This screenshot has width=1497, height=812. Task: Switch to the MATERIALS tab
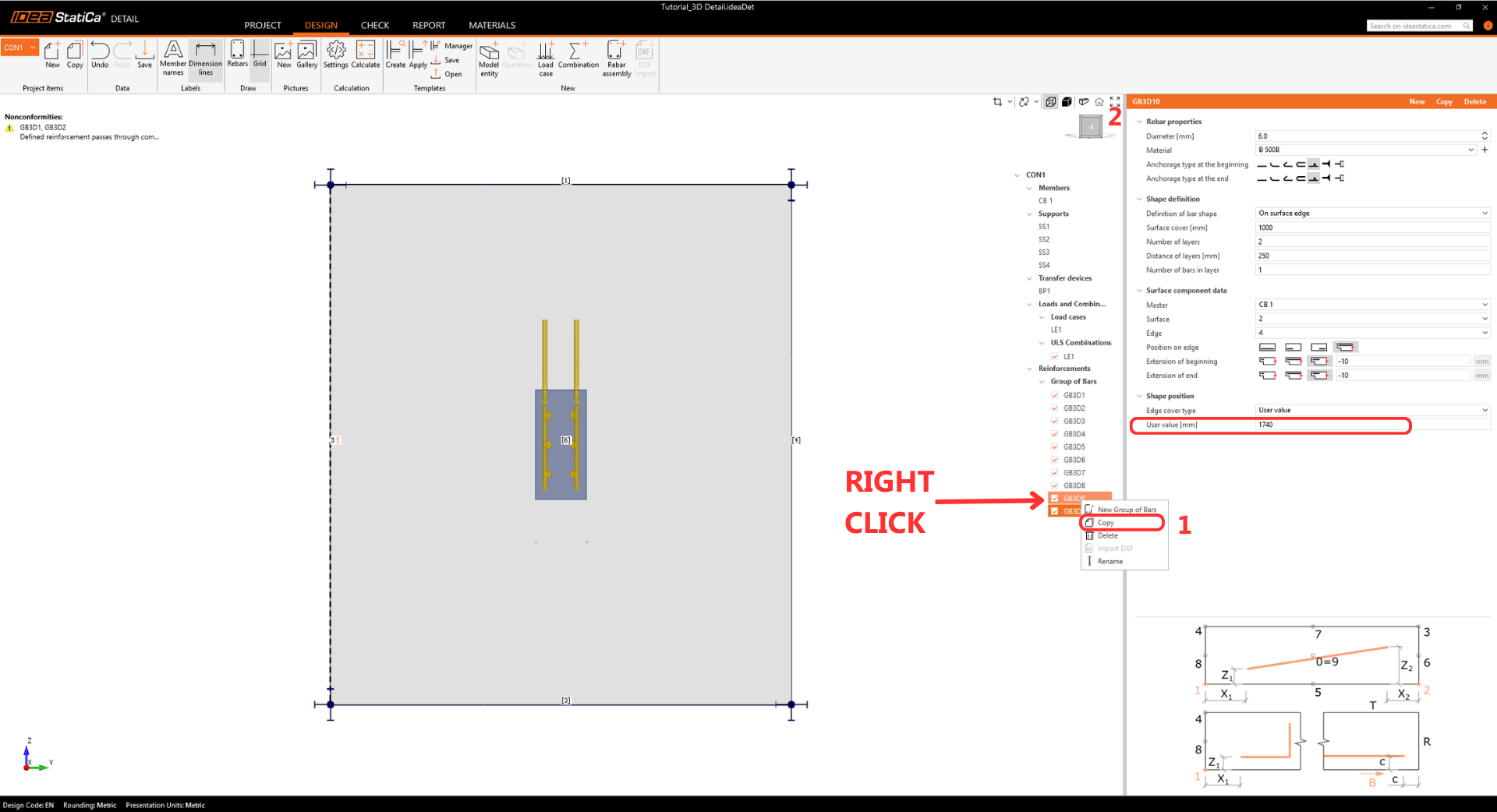click(x=492, y=26)
